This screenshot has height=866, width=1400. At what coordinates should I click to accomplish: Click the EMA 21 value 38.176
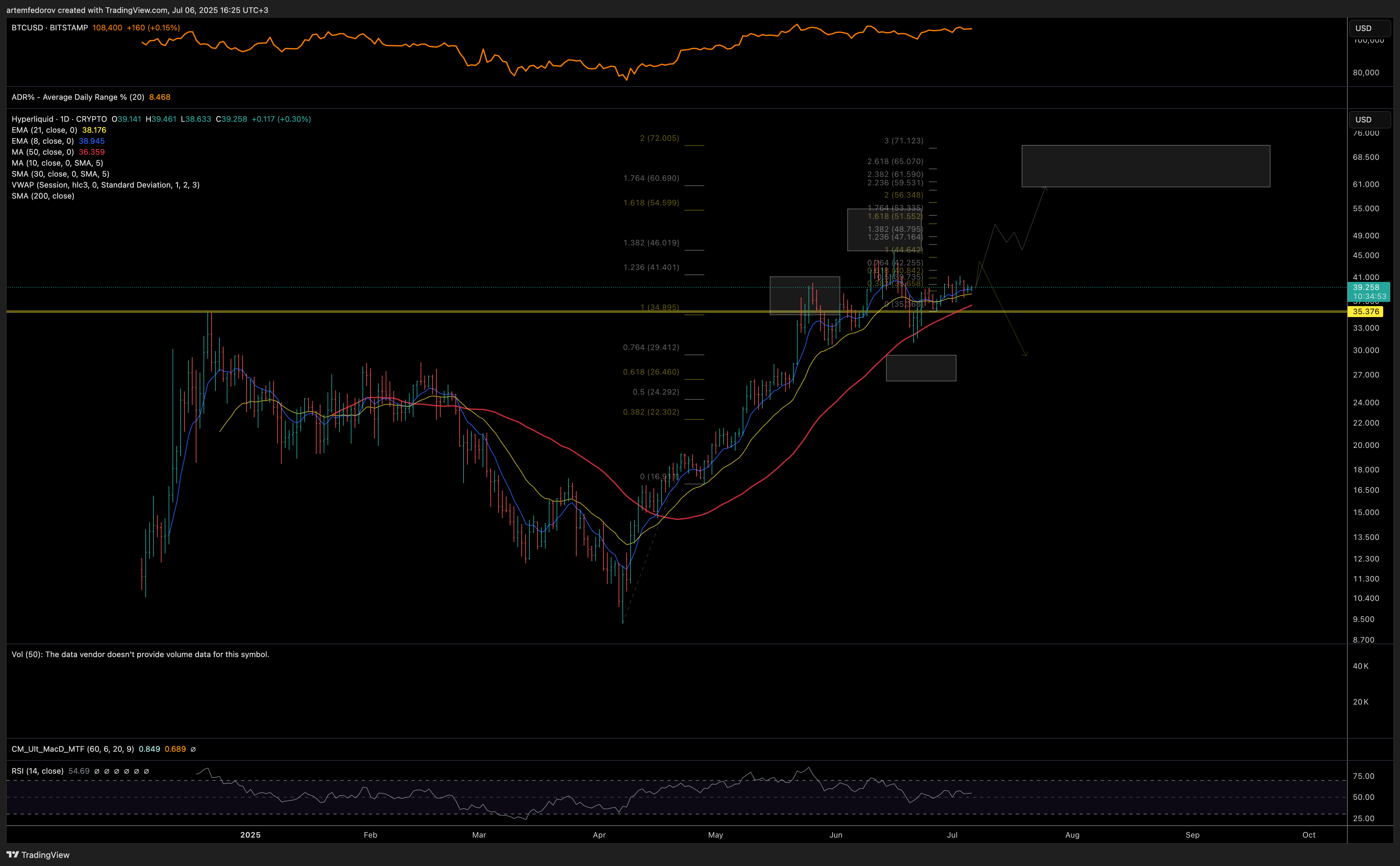[x=94, y=130]
